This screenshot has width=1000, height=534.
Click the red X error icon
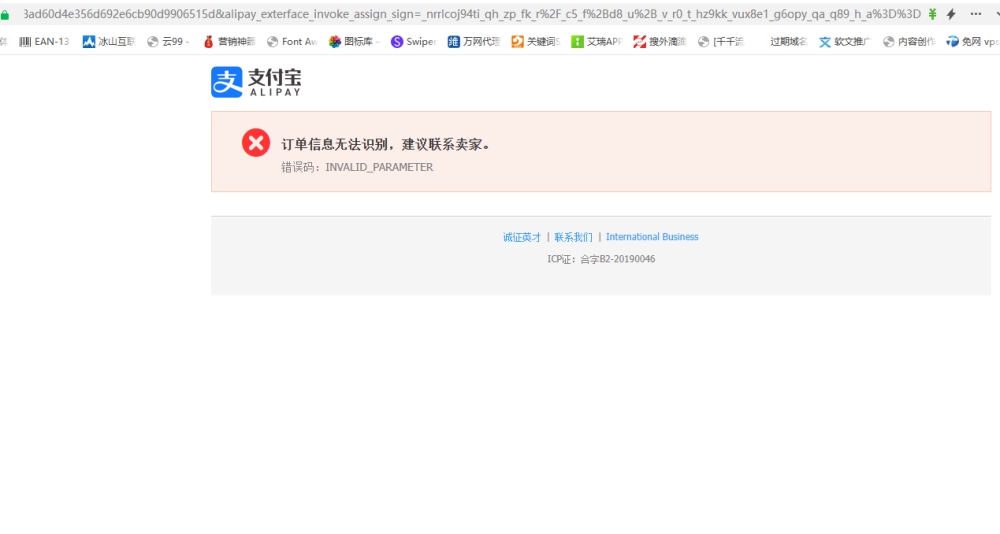pyautogui.click(x=256, y=143)
